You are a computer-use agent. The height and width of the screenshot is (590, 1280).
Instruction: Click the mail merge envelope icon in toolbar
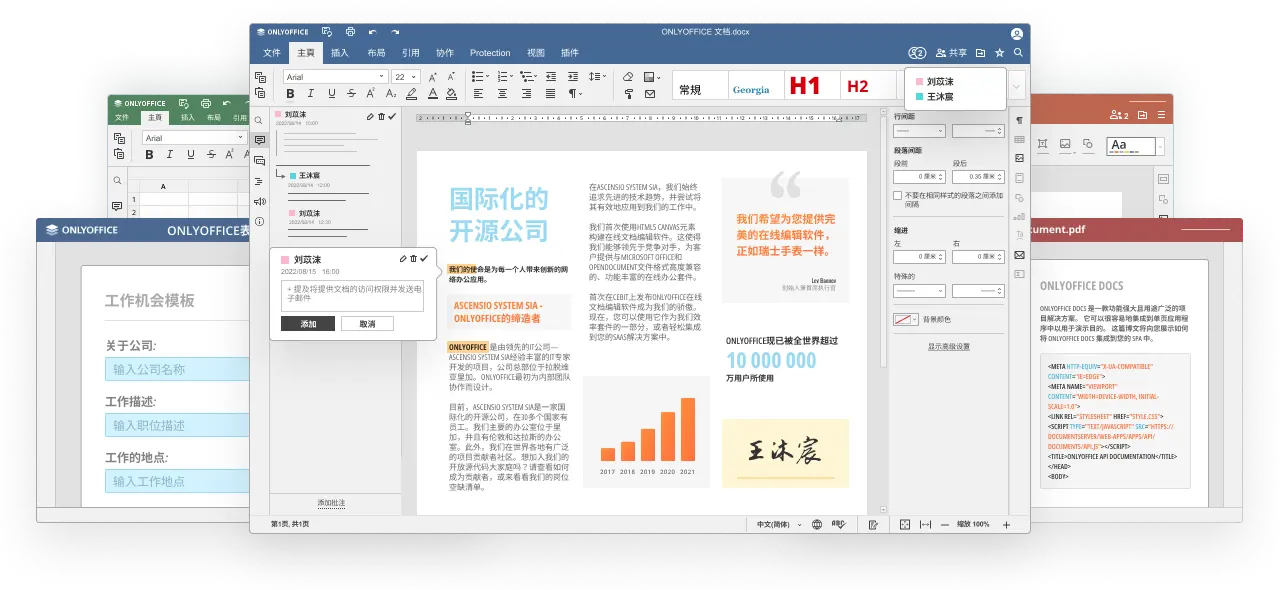650,94
